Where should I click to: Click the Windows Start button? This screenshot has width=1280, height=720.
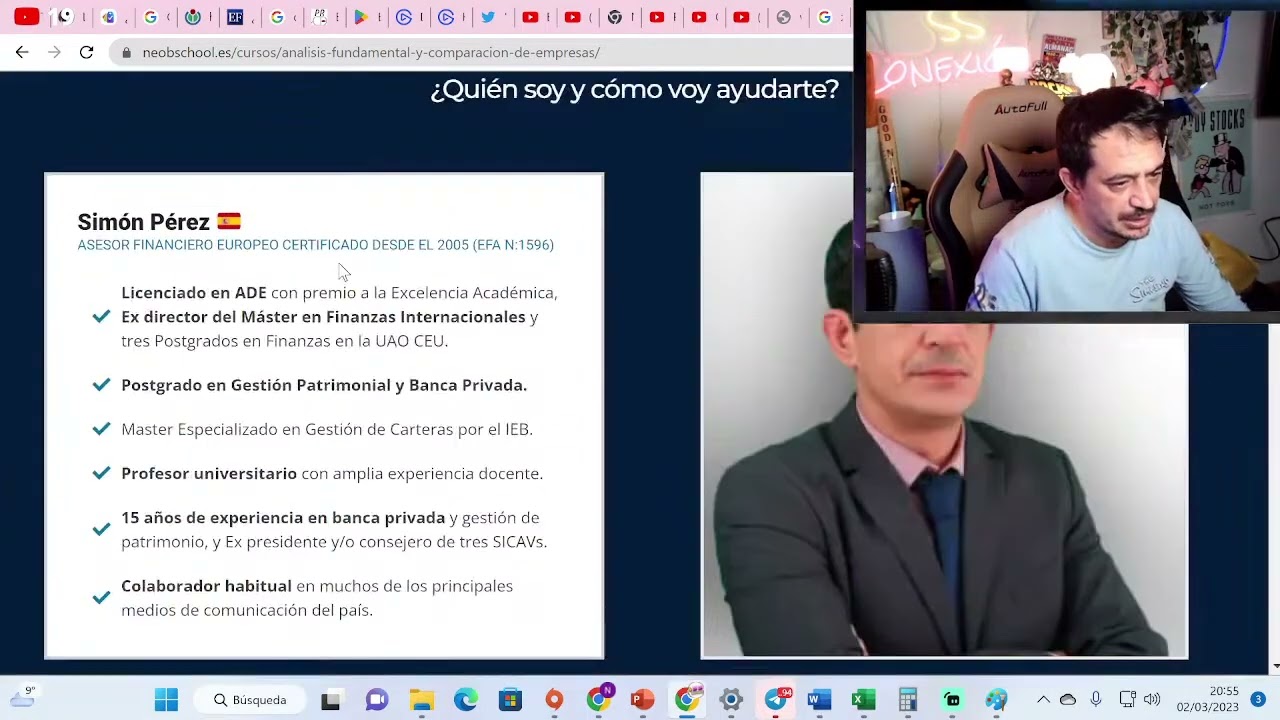(x=166, y=699)
